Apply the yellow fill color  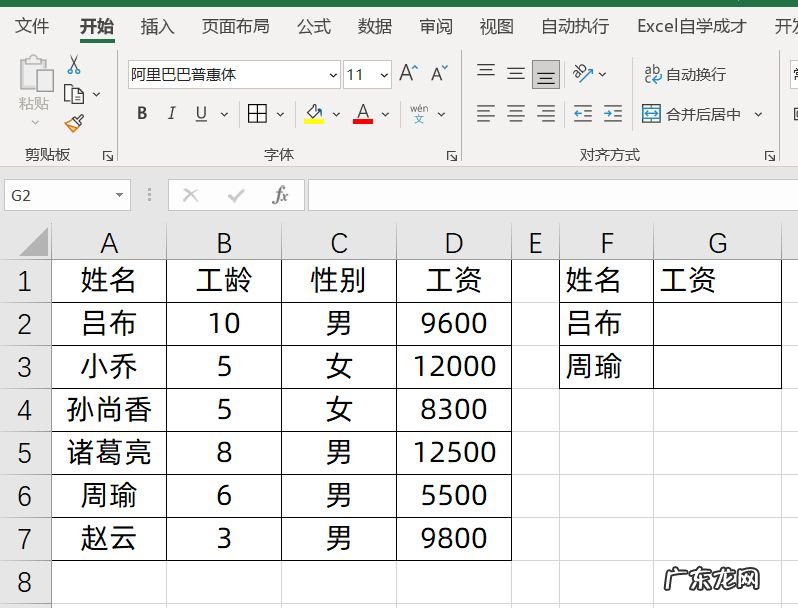pos(314,114)
